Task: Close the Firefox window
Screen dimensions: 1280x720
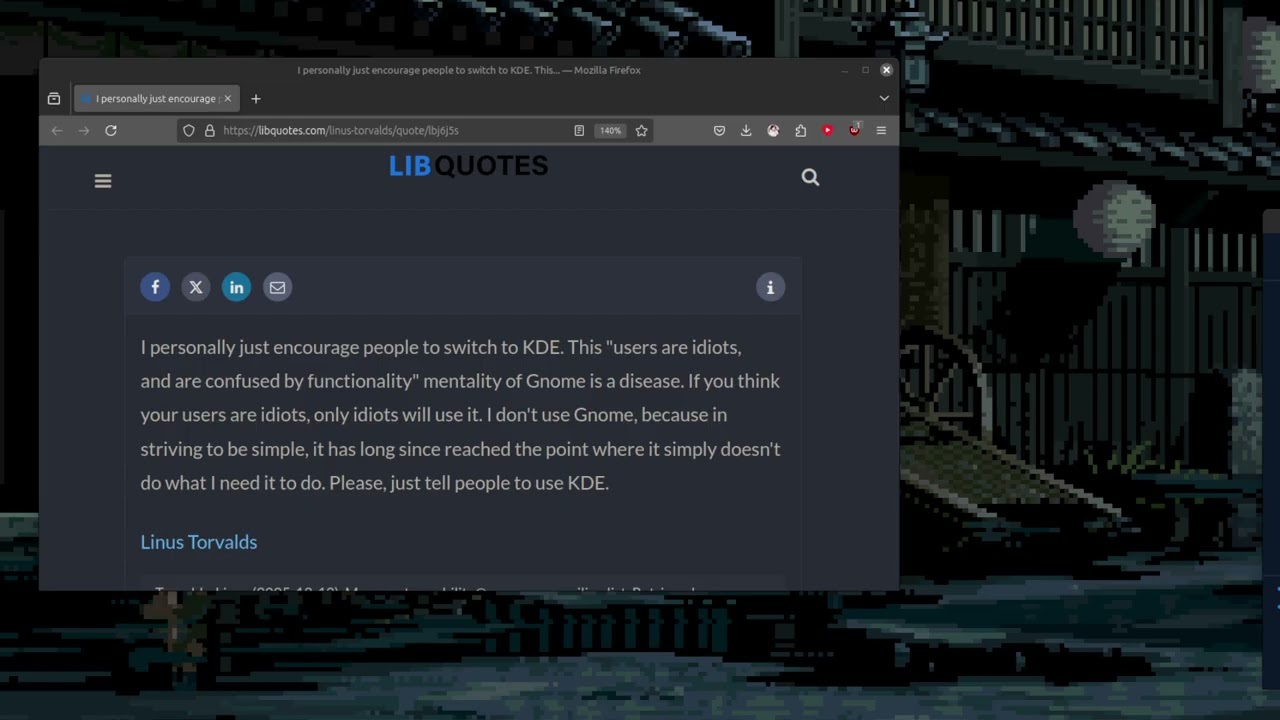Action: 886,70
